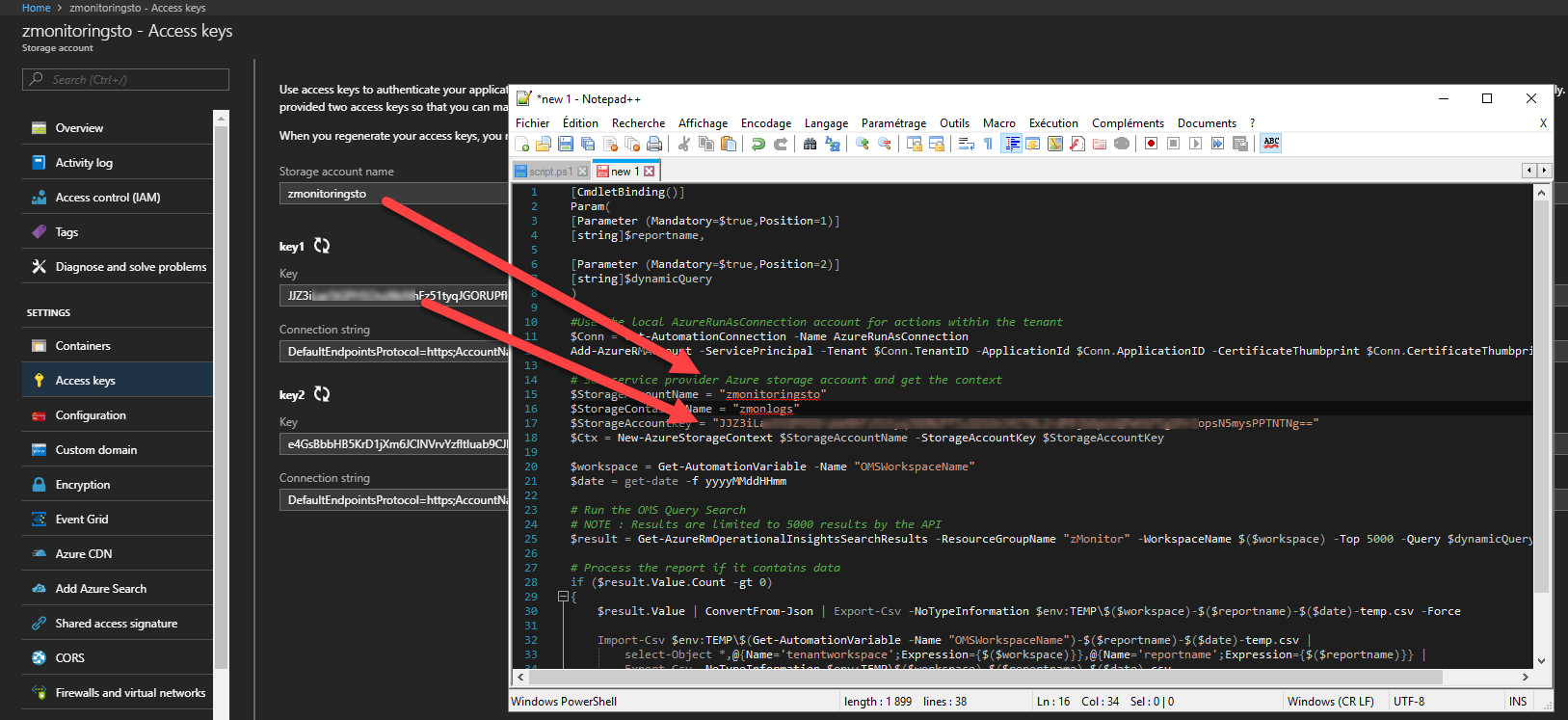
Task: Click Notepad++ horizontal scrollbar right arrow
Action: (1525, 677)
